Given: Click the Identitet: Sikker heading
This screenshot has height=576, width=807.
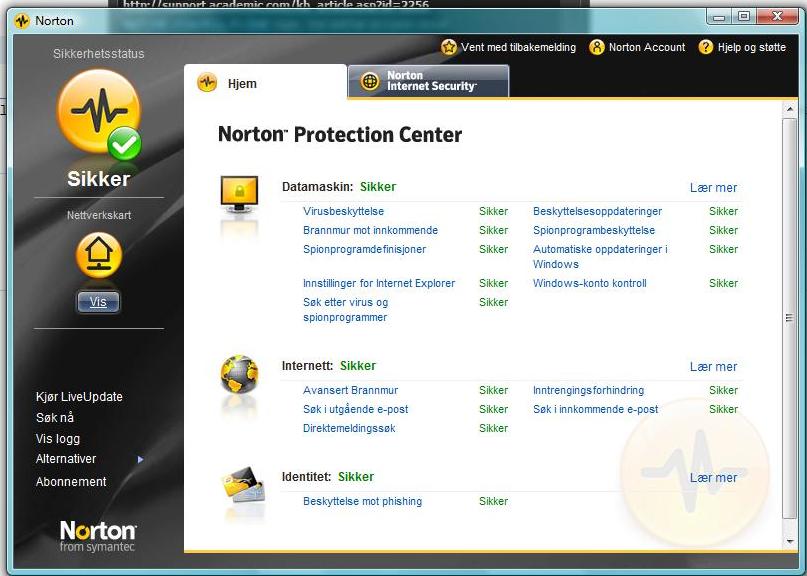Looking at the screenshot, I should (x=328, y=477).
